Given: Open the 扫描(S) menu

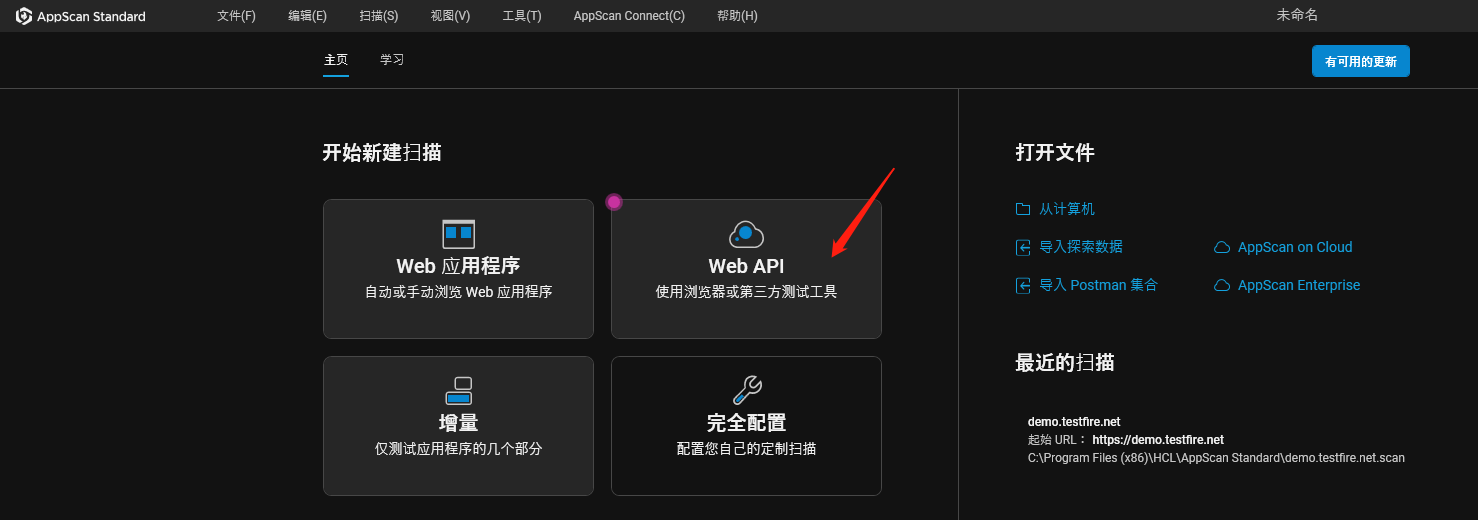Looking at the screenshot, I should (378, 16).
